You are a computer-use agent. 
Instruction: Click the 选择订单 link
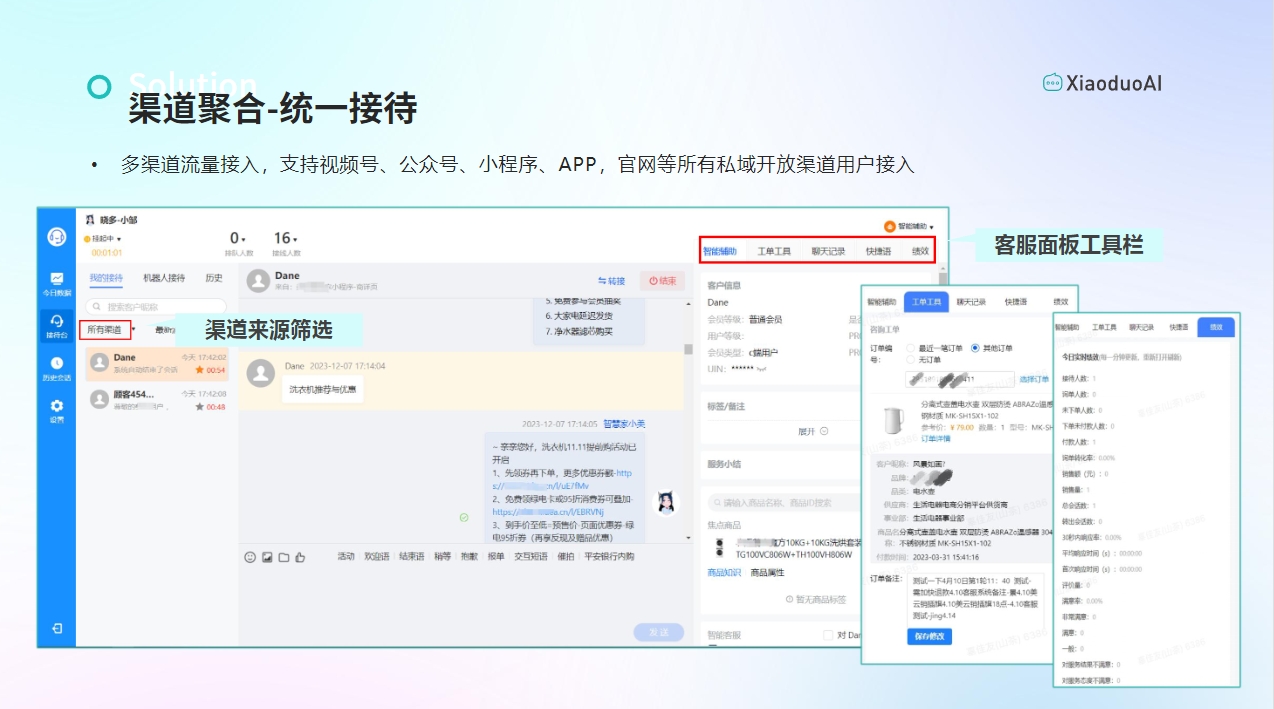click(x=1034, y=379)
